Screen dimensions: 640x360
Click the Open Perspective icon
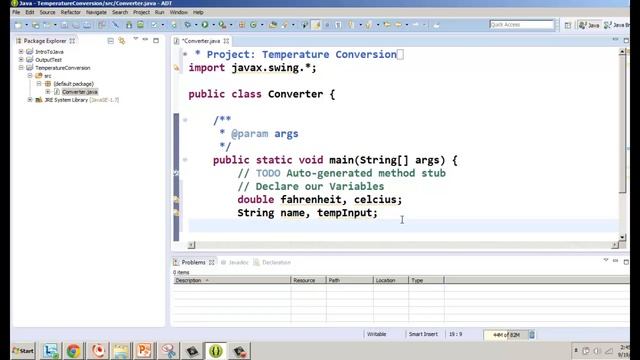point(568,25)
